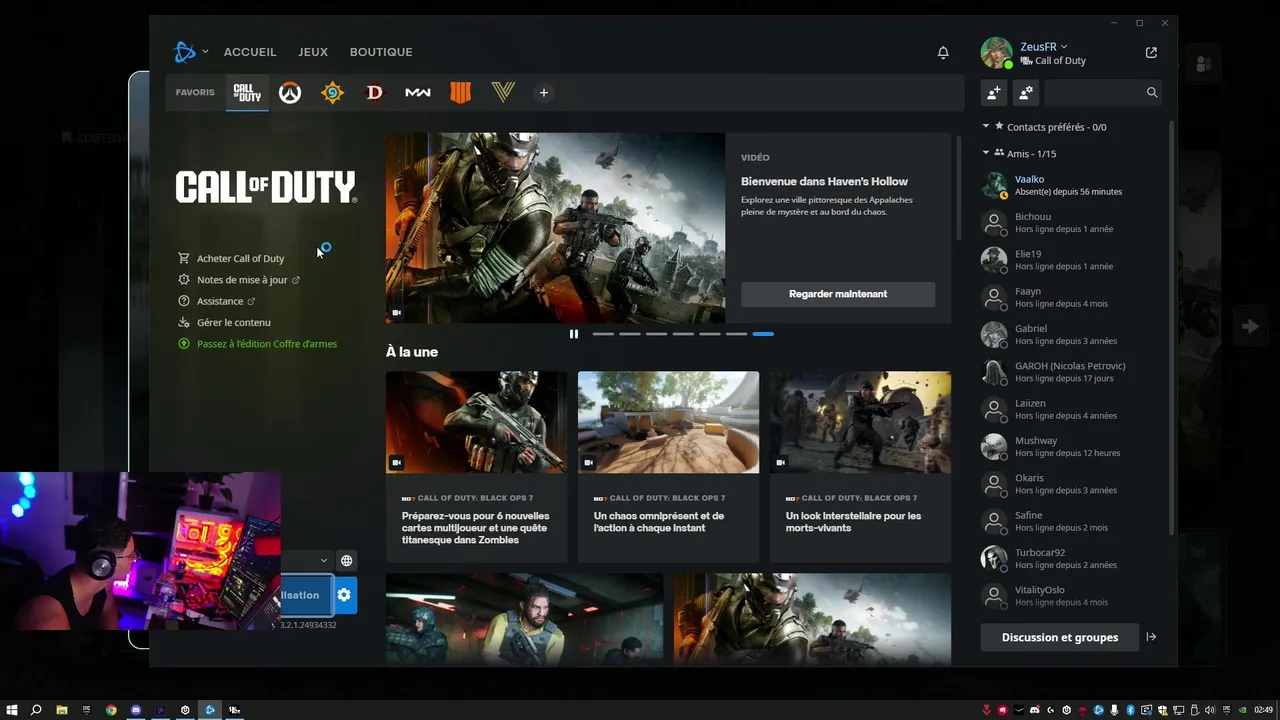Open File Explorer from the taskbar
The image size is (1280, 720).
(62, 710)
